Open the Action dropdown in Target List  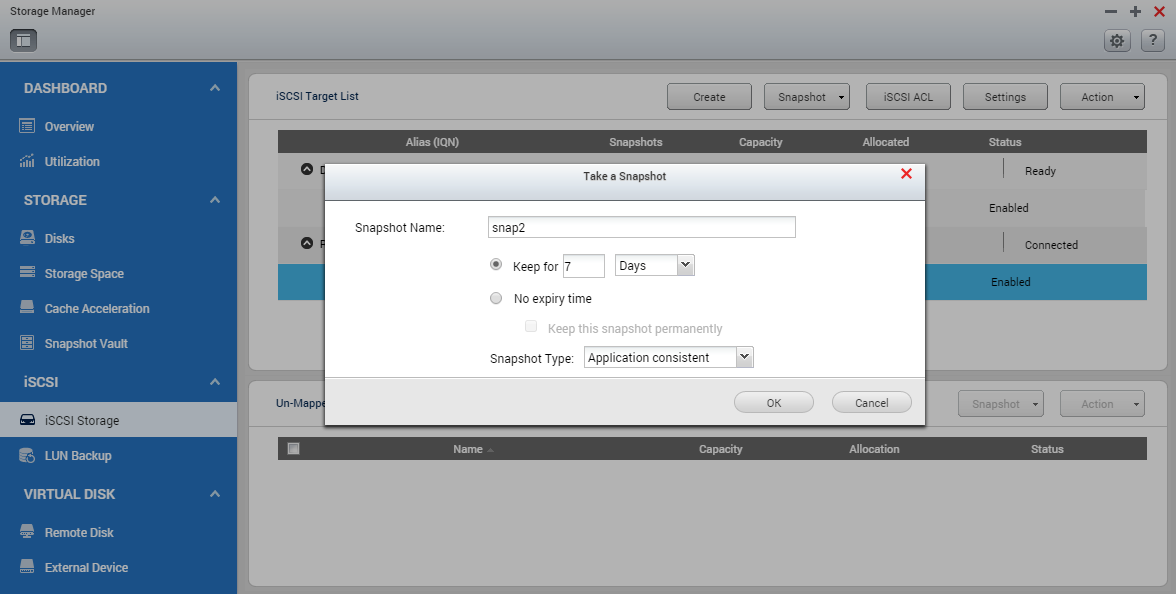click(1102, 97)
